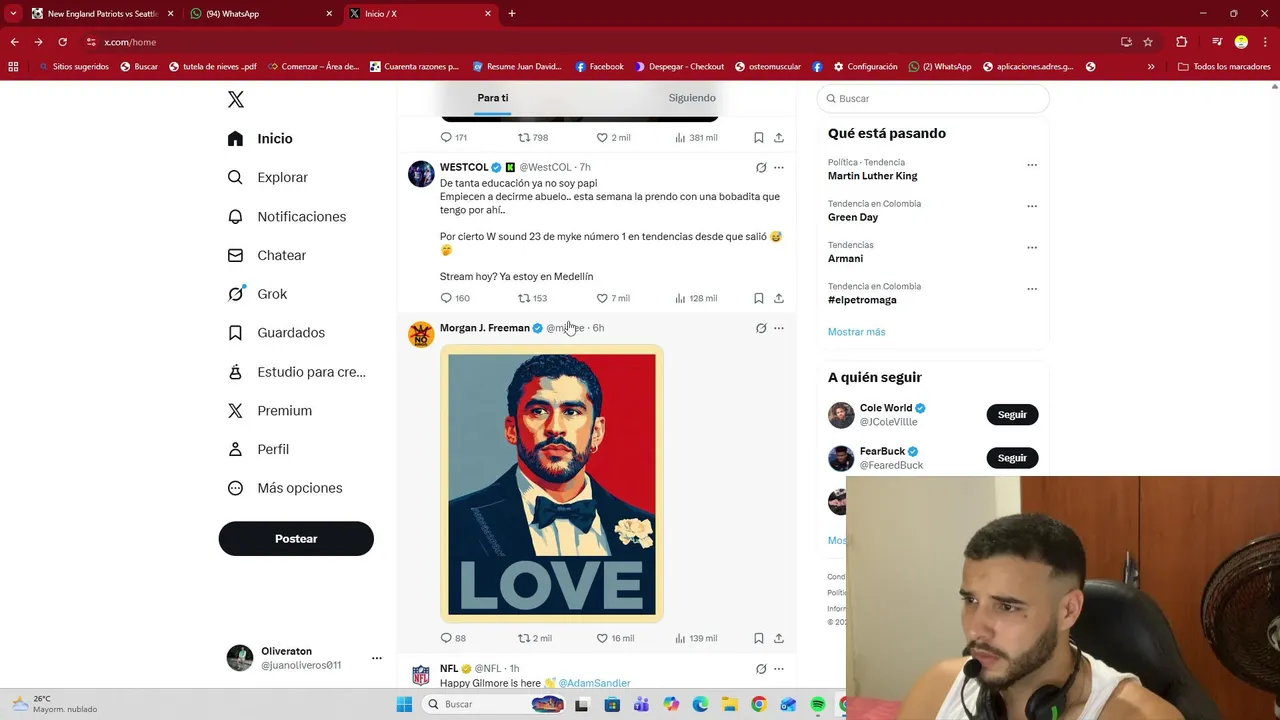Open Grok explain icon on WESTCOL post
1280x720 pixels.
pyautogui.click(x=761, y=167)
